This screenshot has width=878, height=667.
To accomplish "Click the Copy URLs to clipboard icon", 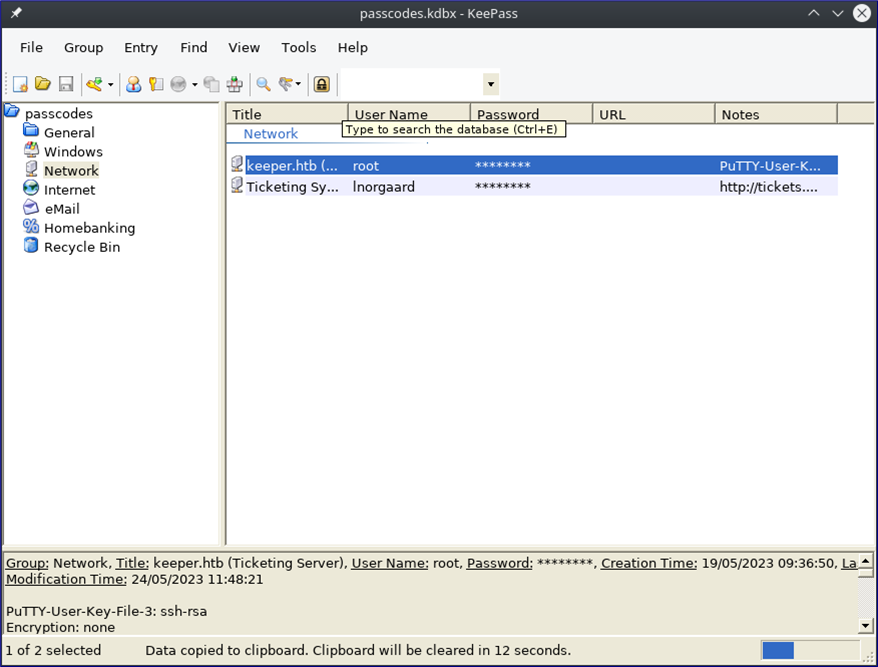I will click(212, 85).
